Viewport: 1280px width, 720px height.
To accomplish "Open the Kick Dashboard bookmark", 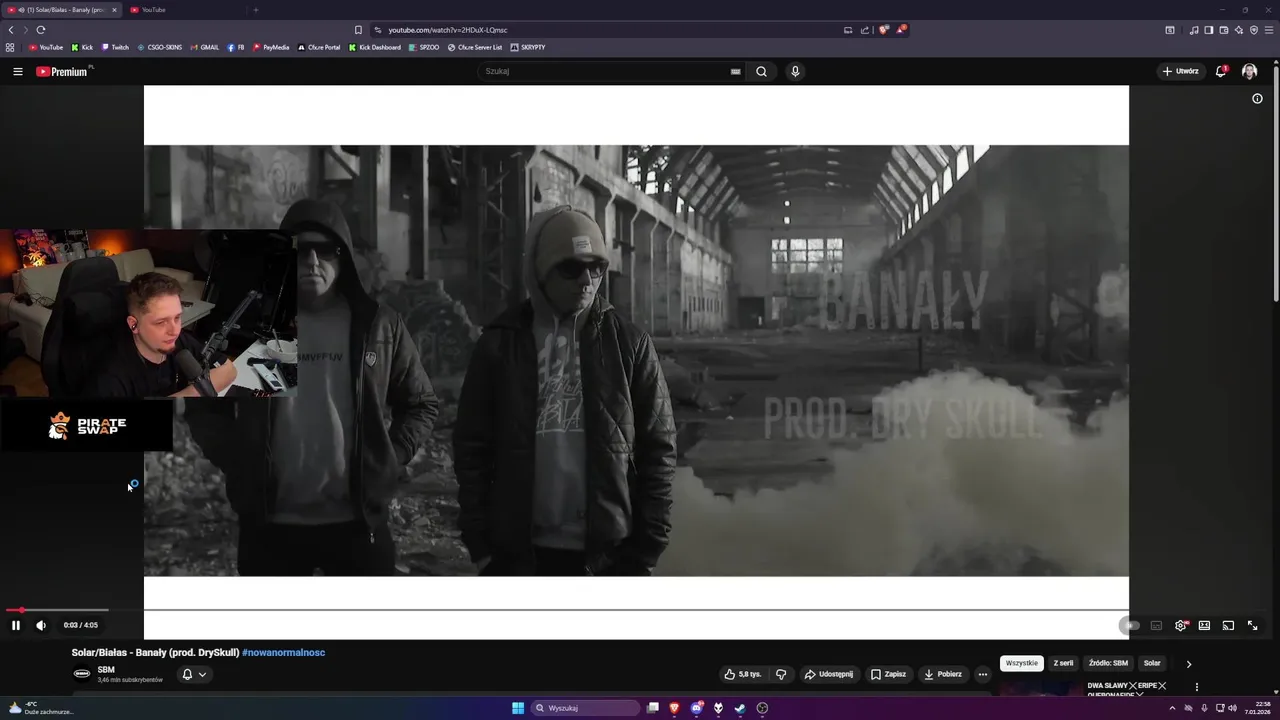I will tap(375, 47).
